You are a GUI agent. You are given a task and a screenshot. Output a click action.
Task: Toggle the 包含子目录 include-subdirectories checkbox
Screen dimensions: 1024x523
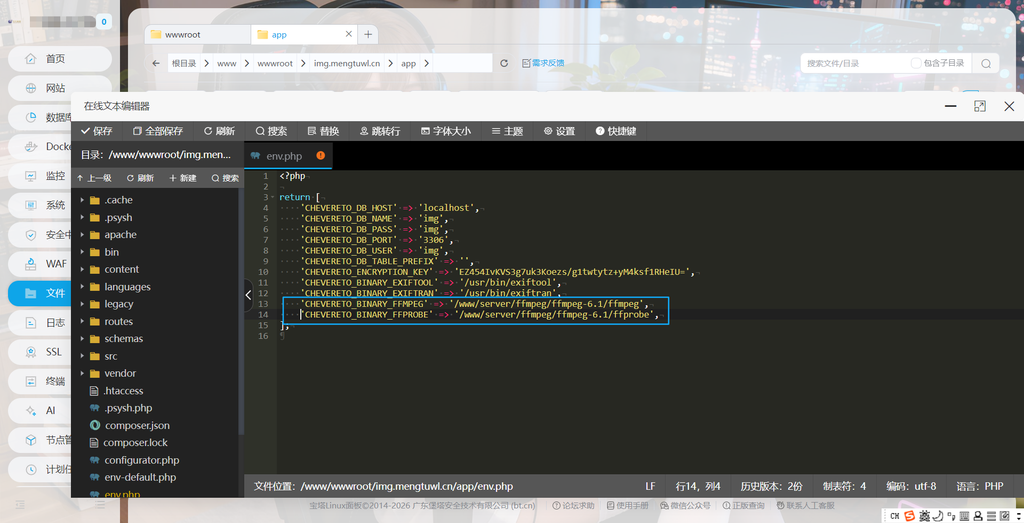coord(916,63)
